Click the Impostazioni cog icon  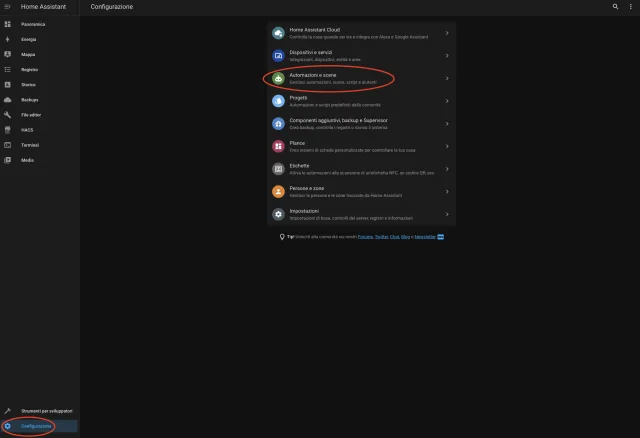[278, 214]
